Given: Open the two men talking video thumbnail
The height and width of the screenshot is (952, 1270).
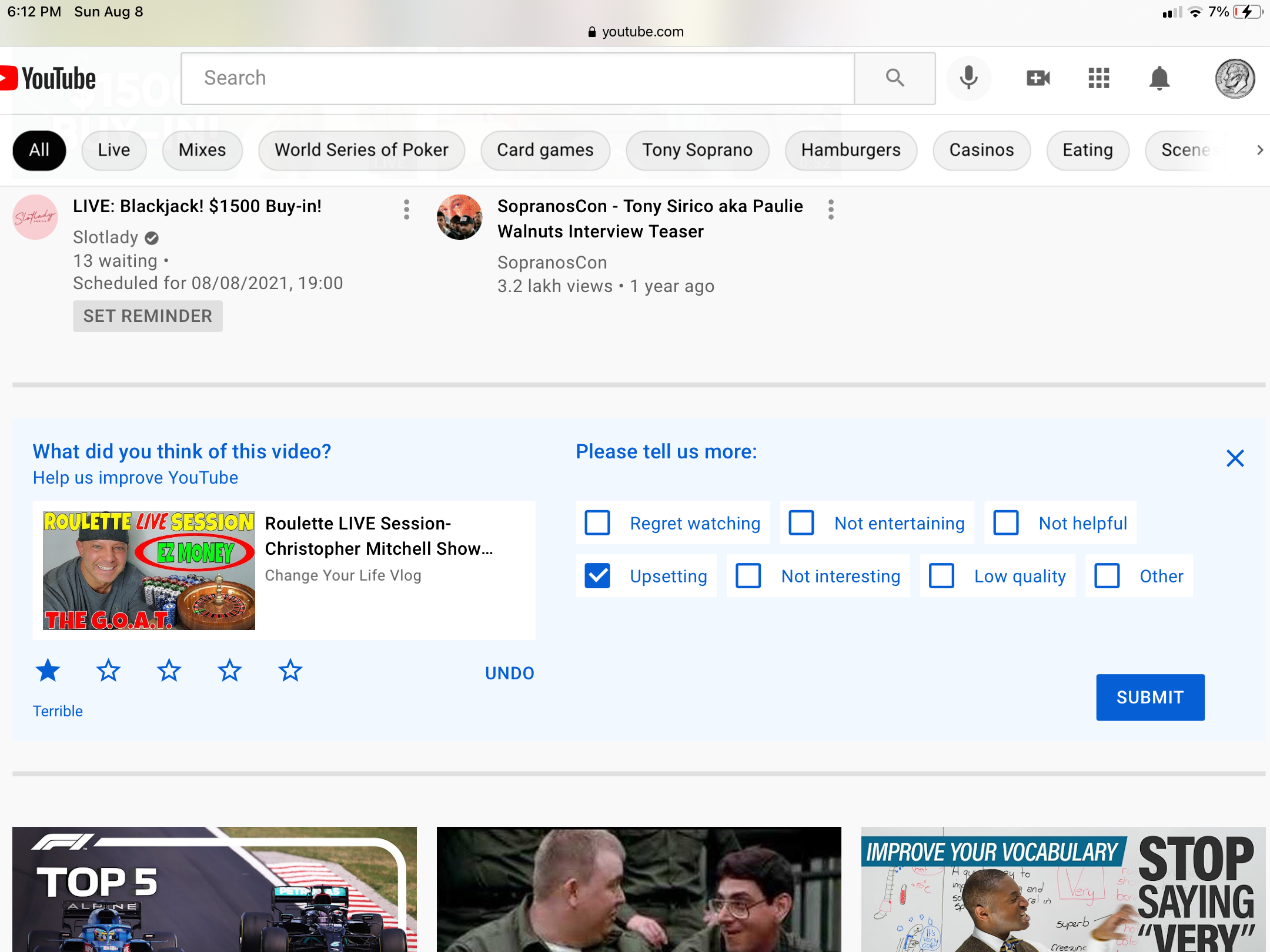Looking at the screenshot, I should pos(639,889).
